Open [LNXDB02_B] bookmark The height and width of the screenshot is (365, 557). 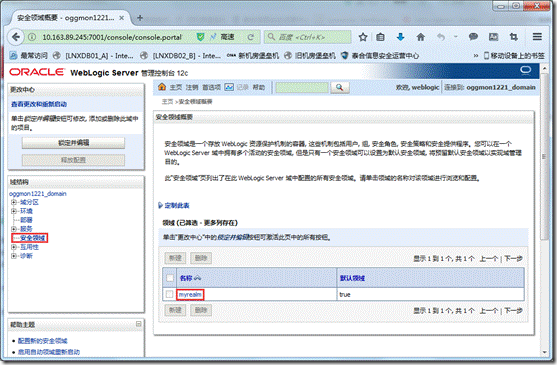tap(181, 56)
